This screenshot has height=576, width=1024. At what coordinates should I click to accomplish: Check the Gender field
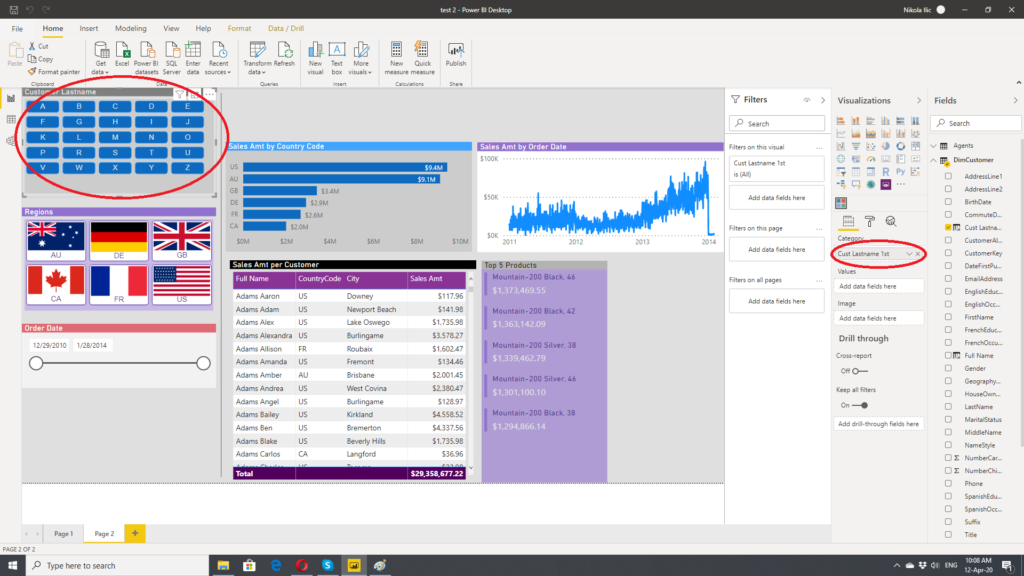pyautogui.click(x=948, y=368)
